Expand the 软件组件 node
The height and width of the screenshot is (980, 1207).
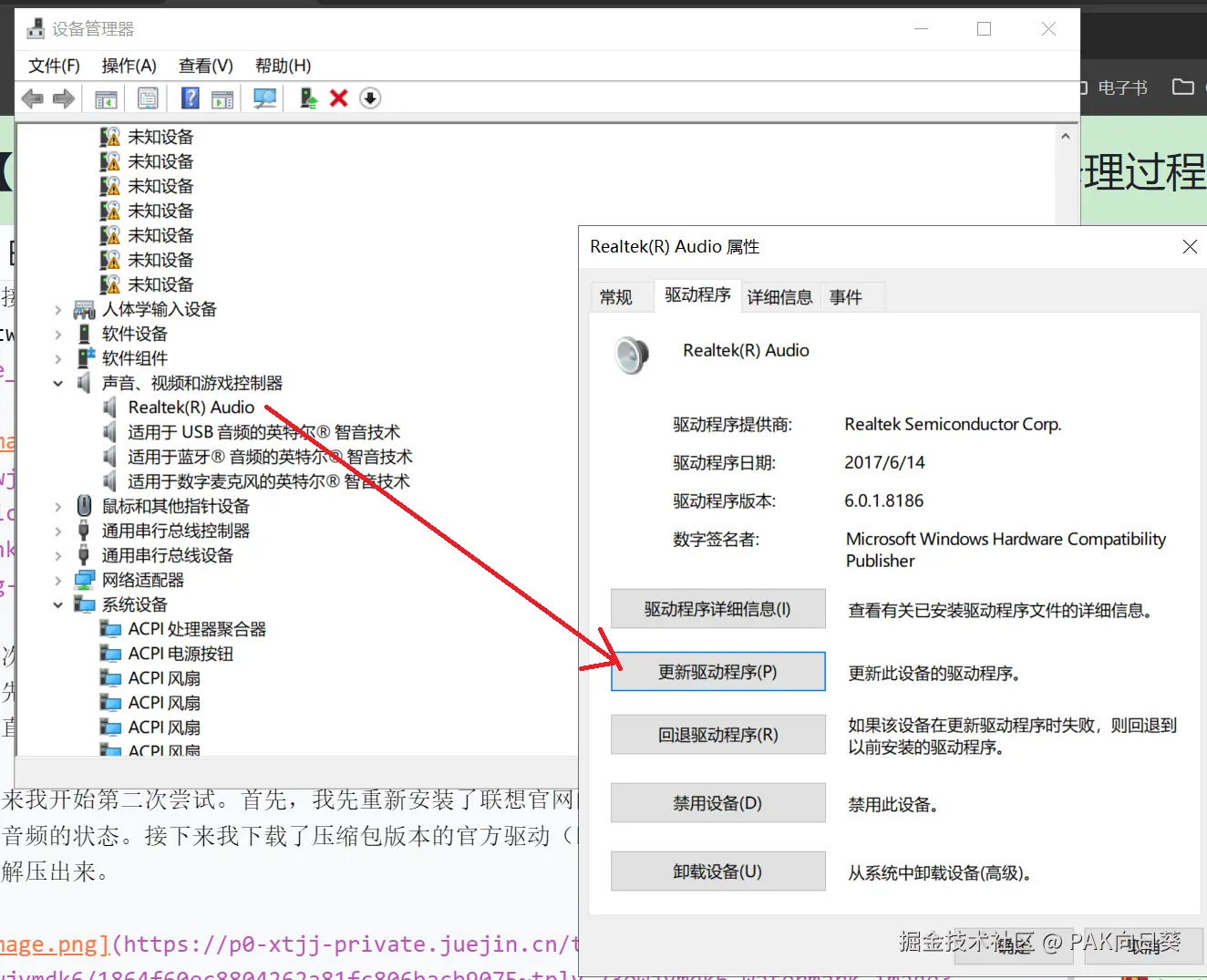(57, 359)
